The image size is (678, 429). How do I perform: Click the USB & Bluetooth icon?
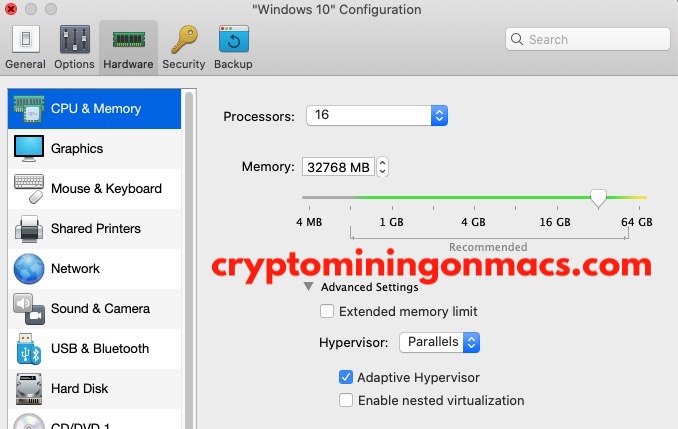(29, 349)
